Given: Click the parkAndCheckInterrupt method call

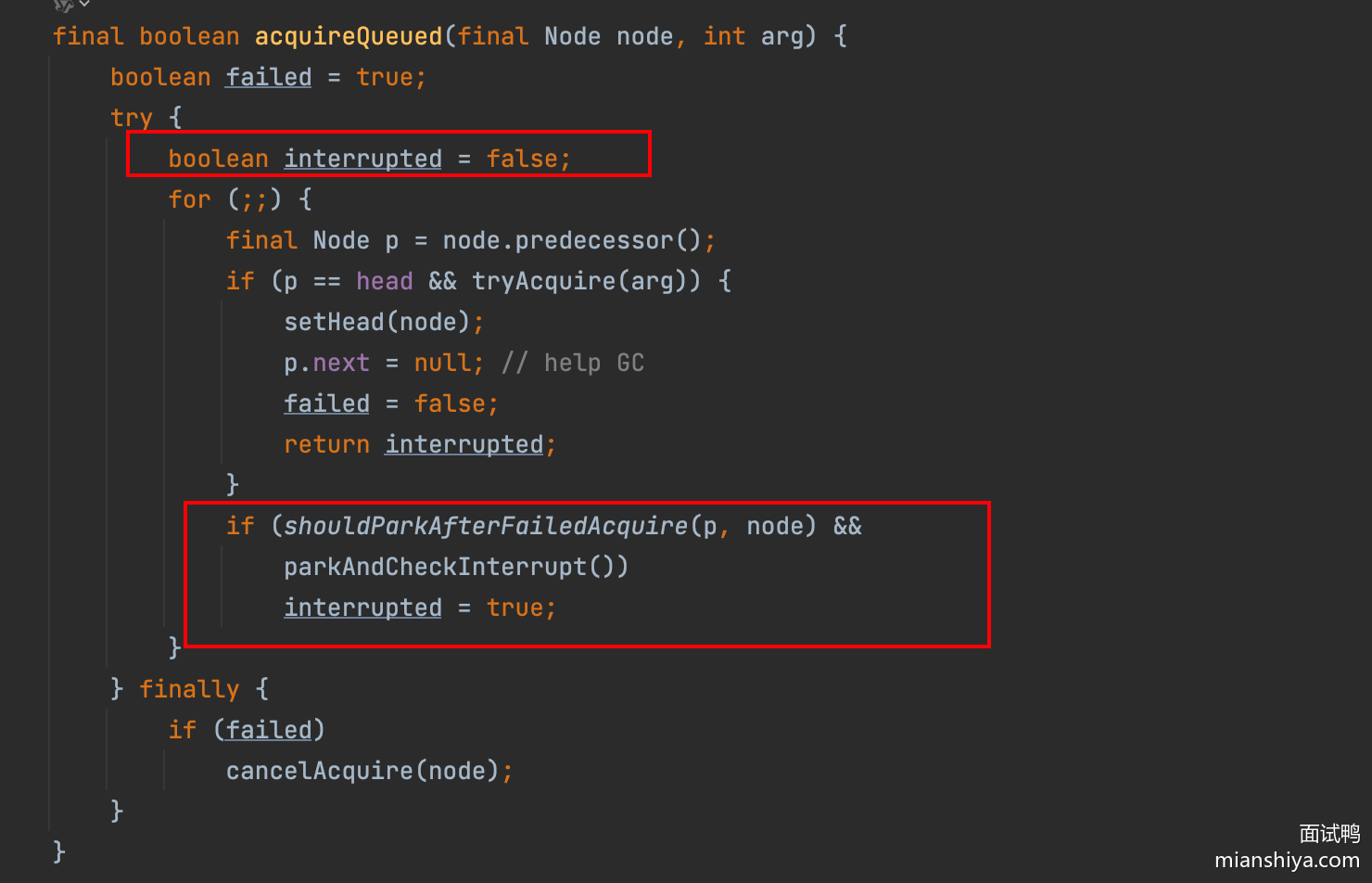Looking at the screenshot, I should (435, 567).
